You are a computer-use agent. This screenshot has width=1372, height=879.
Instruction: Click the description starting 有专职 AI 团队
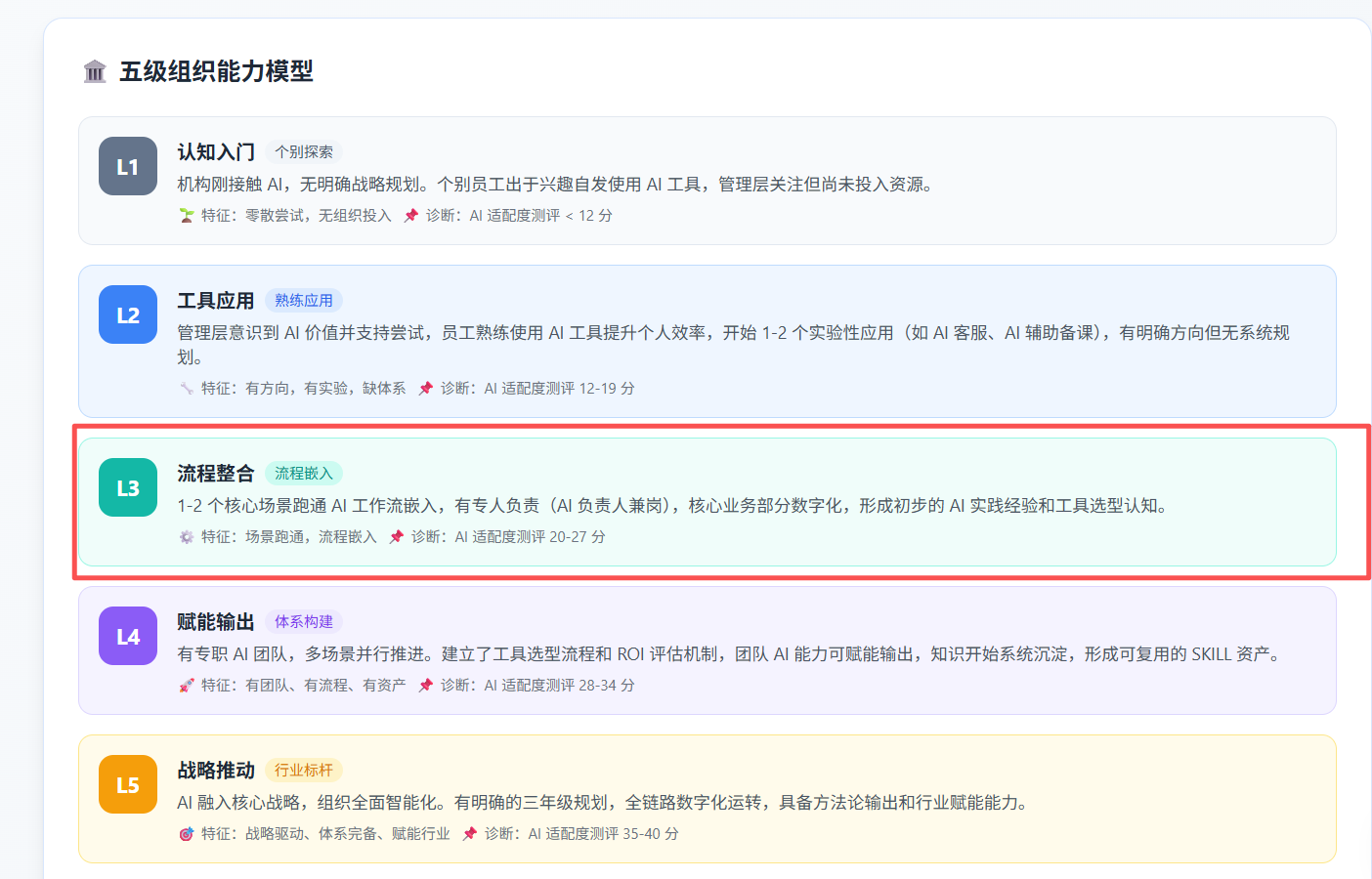732,653
